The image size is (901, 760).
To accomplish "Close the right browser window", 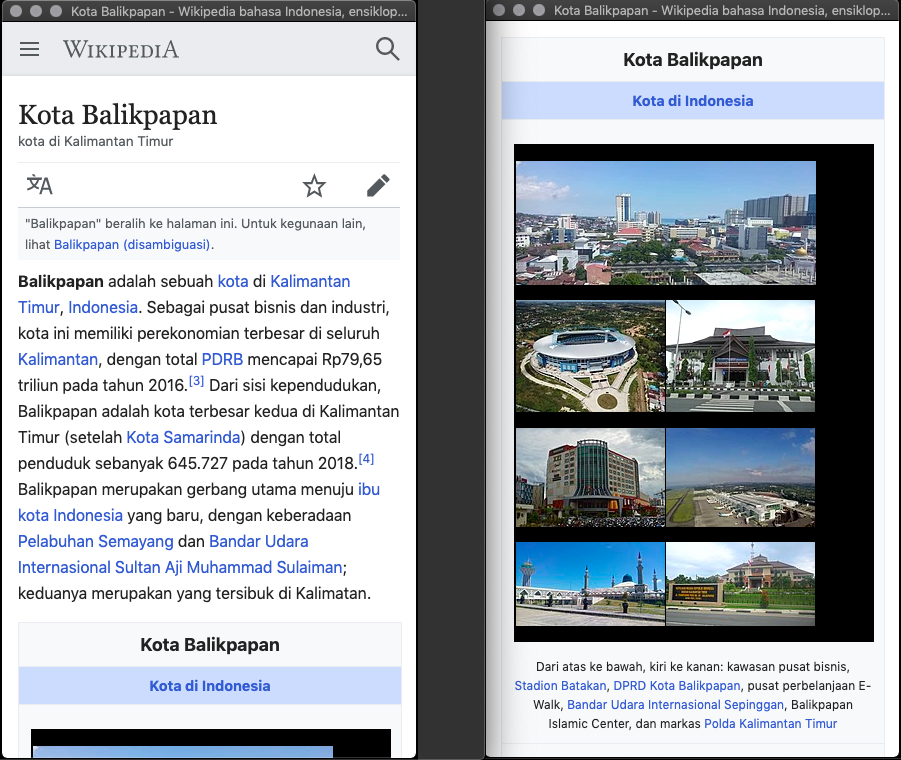I will click(x=499, y=10).
